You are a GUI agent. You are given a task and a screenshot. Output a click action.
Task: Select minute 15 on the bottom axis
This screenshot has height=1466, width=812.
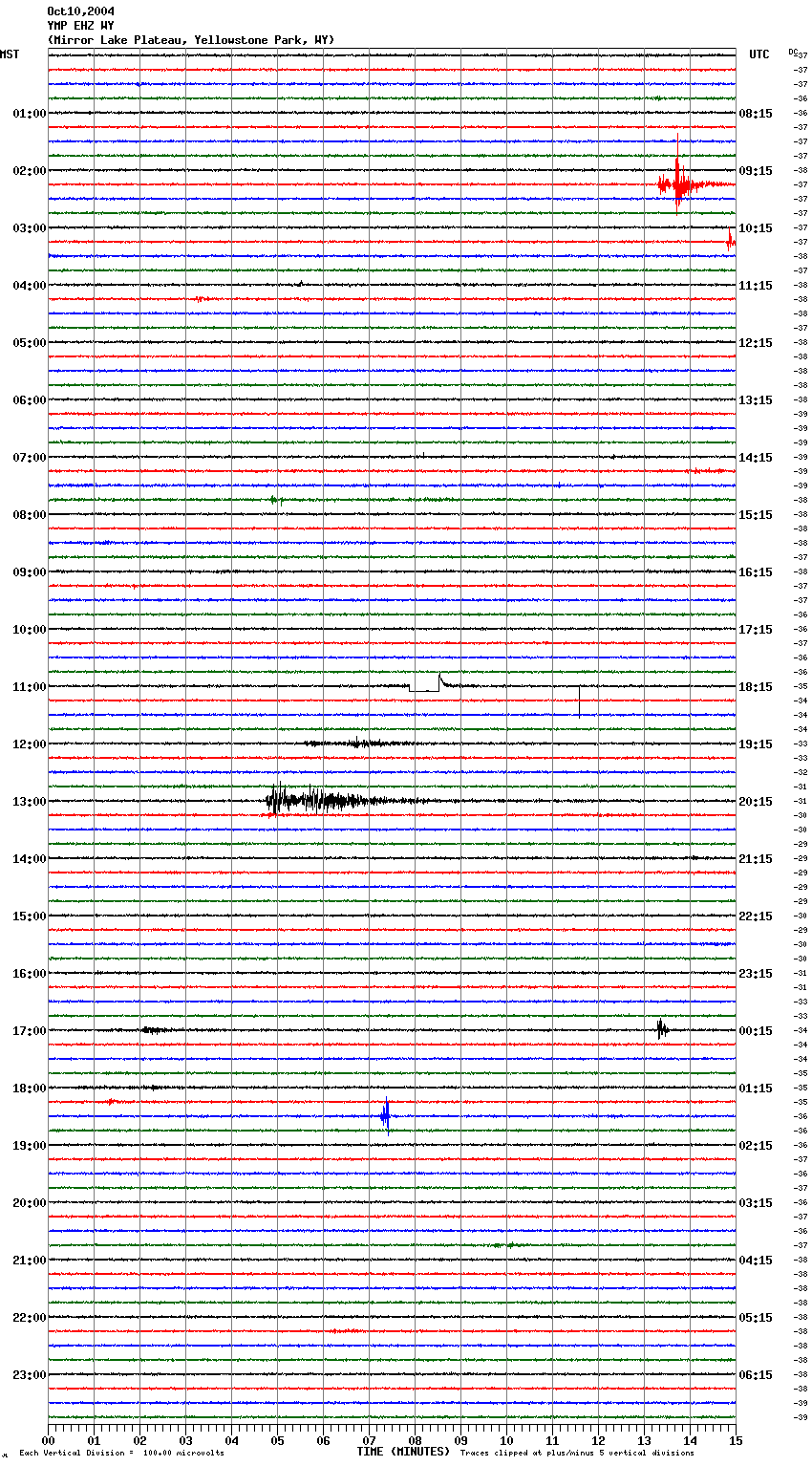point(736,1440)
